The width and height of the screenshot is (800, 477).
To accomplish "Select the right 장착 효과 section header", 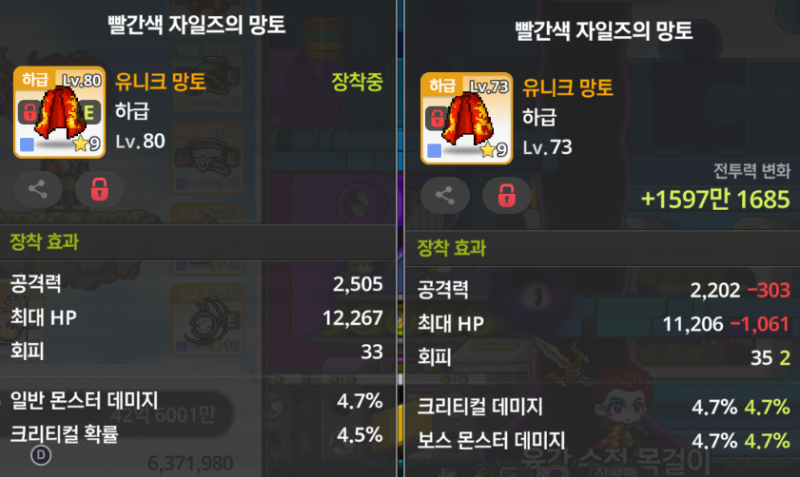I will [452, 248].
